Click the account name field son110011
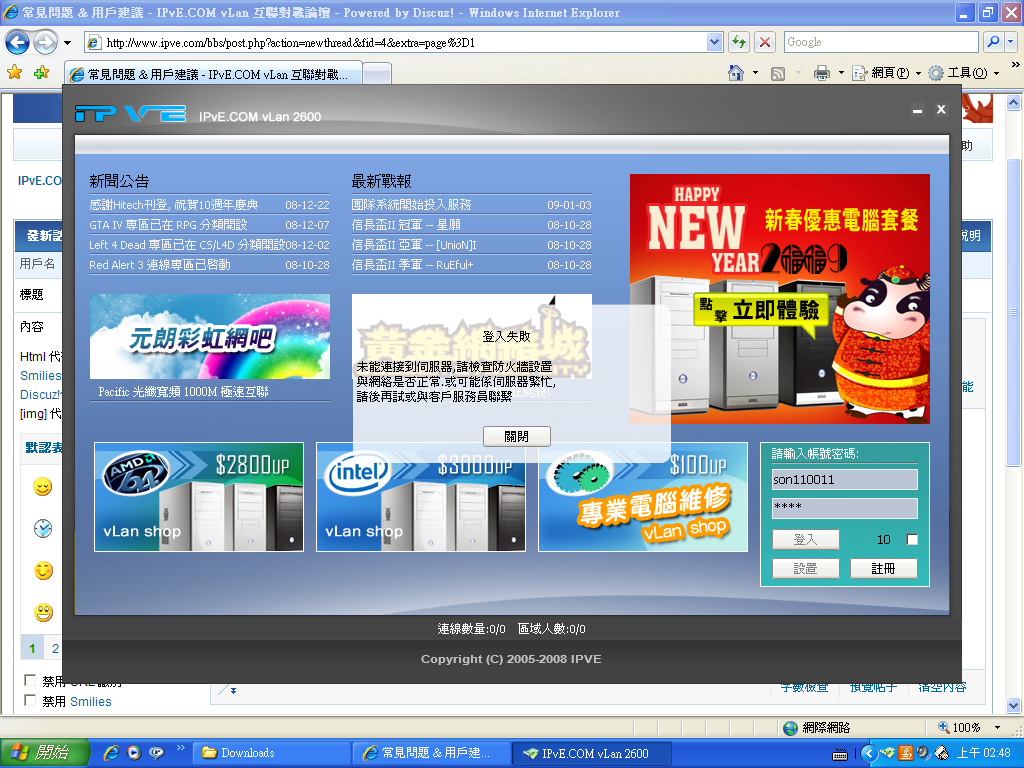The height and width of the screenshot is (768, 1024). pyautogui.click(x=844, y=479)
